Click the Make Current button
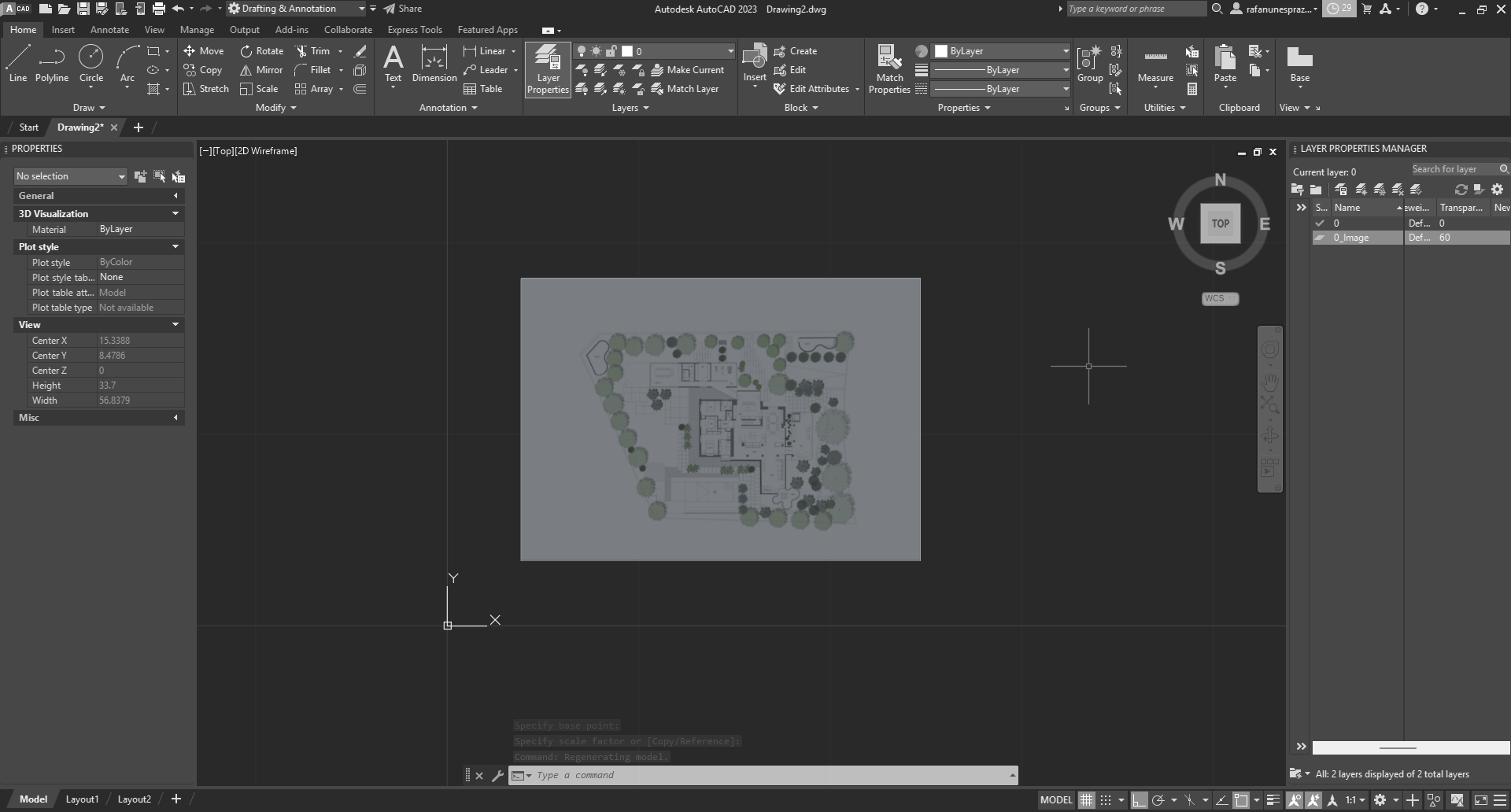The image size is (1511, 812). point(688,69)
